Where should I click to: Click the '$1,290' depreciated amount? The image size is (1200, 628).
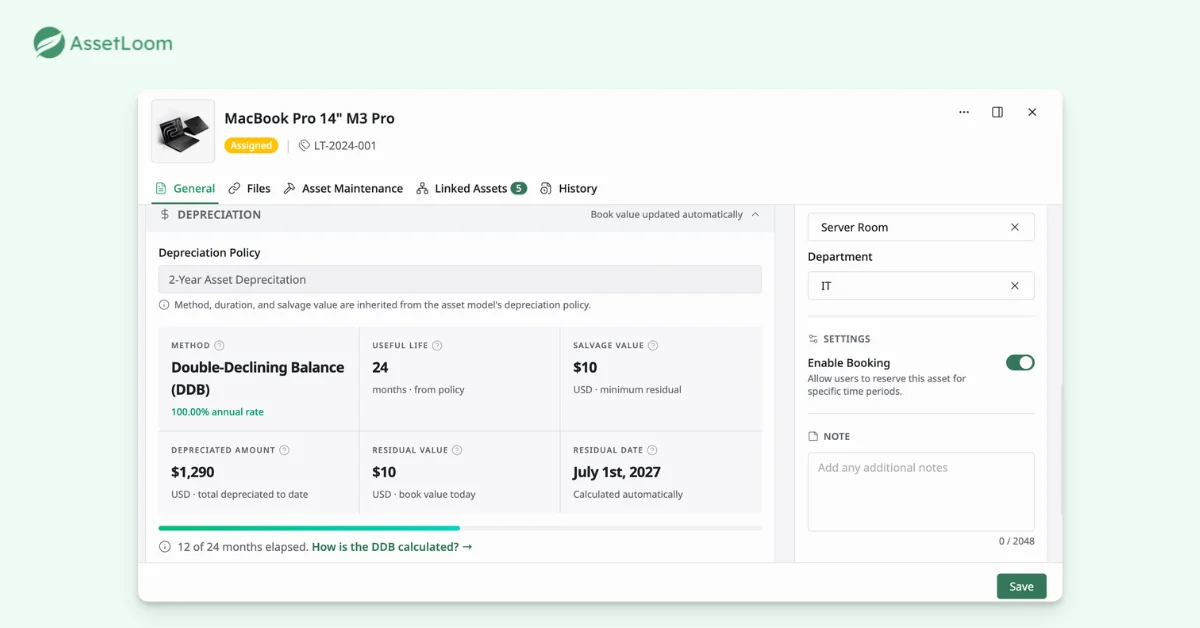click(x=193, y=472)
